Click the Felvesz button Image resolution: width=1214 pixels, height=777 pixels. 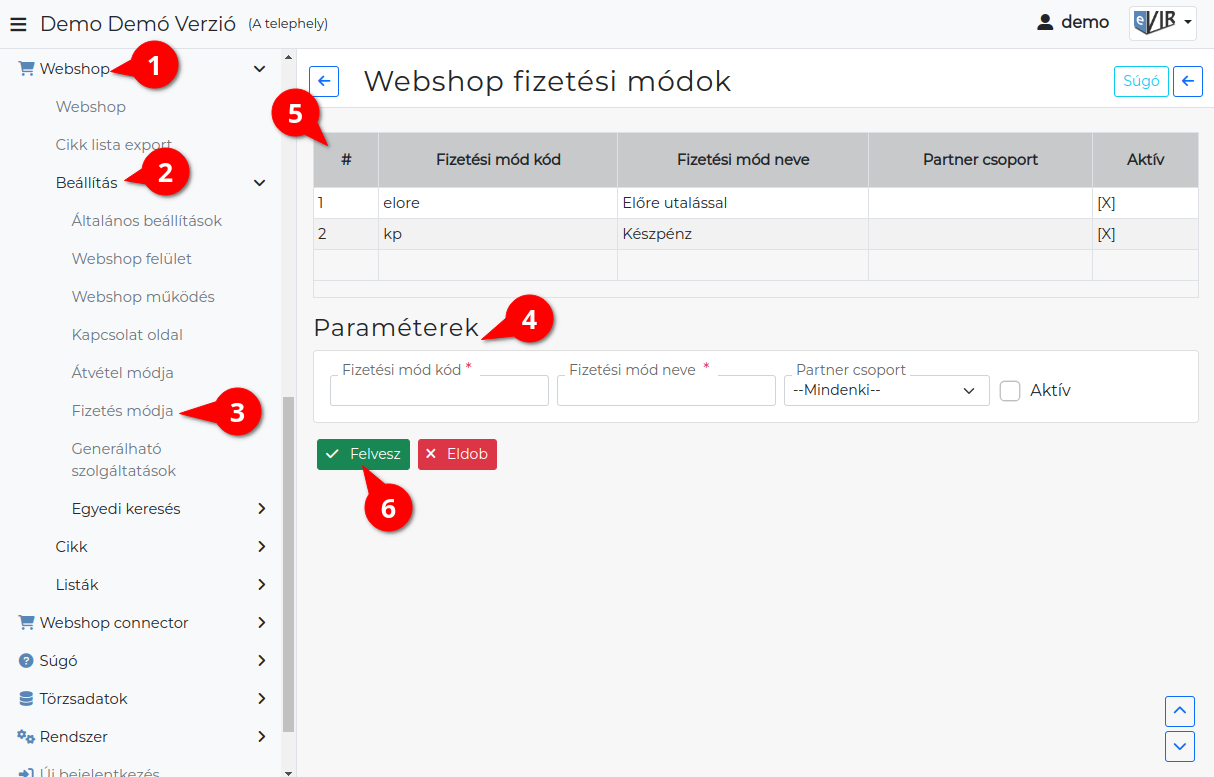pyautogui.click(x=363, y=454)
